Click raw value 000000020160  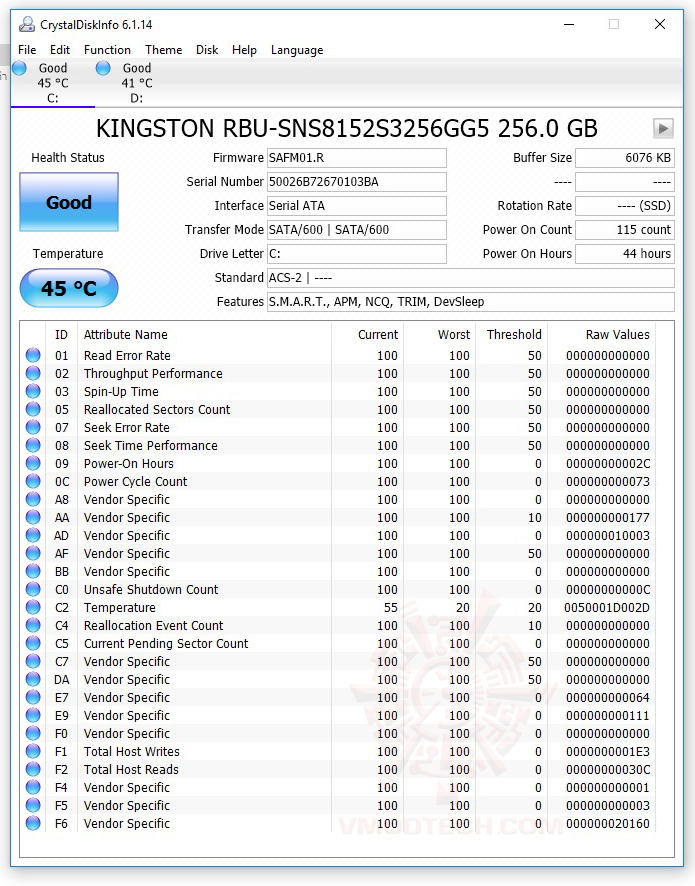(x=608, y=823)
